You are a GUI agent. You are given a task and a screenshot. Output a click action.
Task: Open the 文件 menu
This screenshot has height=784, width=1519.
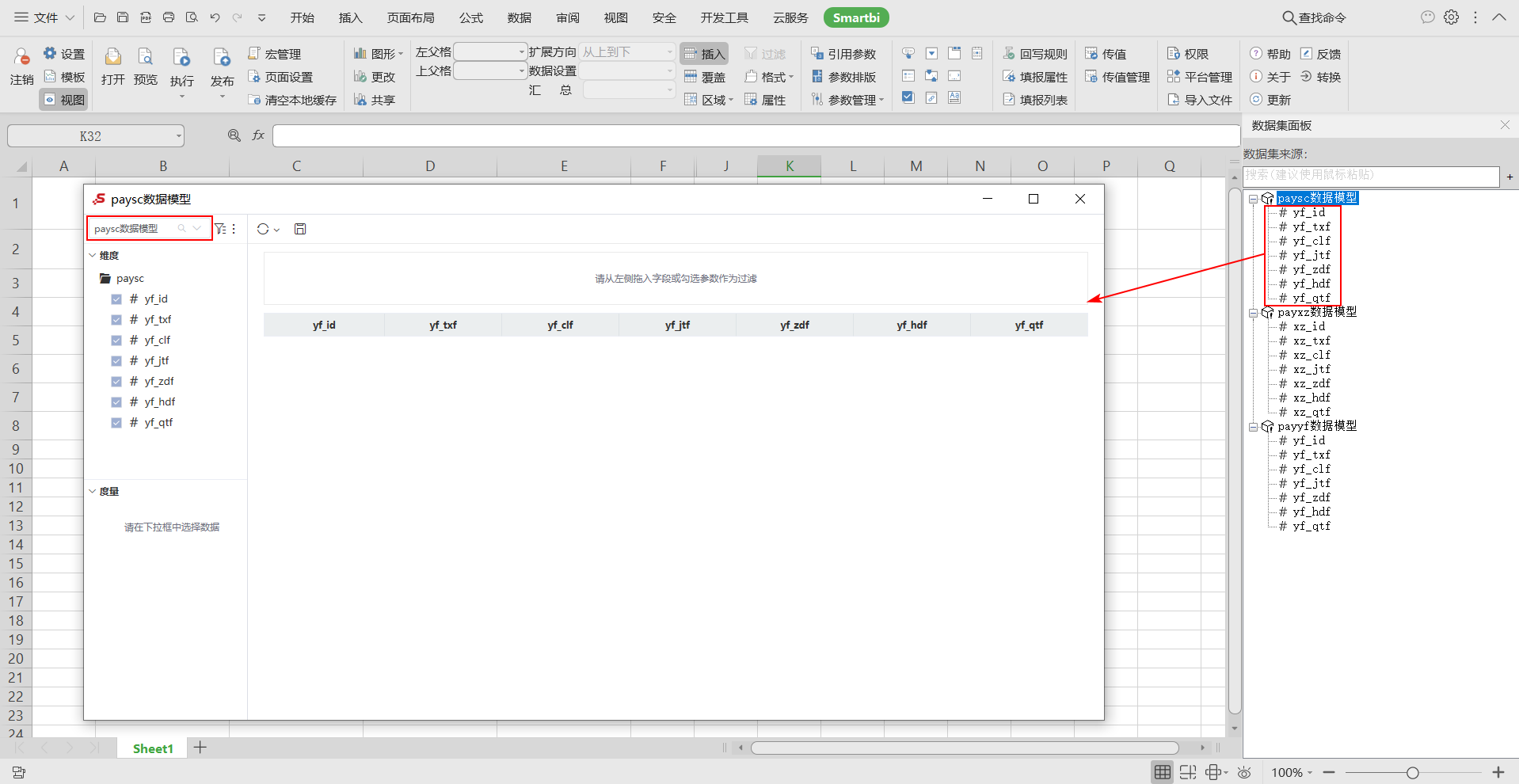coord(45,17)
